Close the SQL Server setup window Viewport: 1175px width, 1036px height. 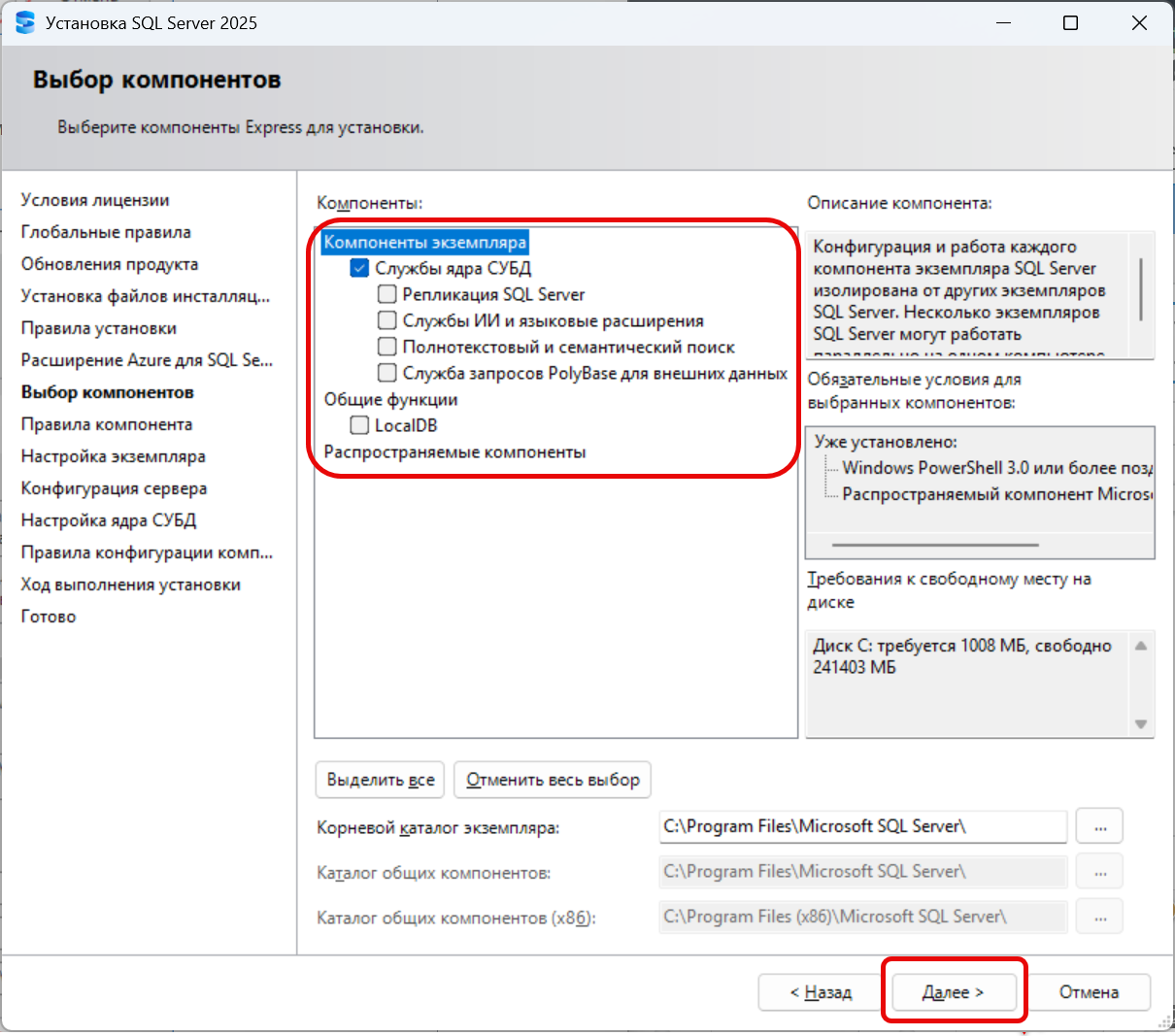pyautogui.click(x=1139, y=22)
